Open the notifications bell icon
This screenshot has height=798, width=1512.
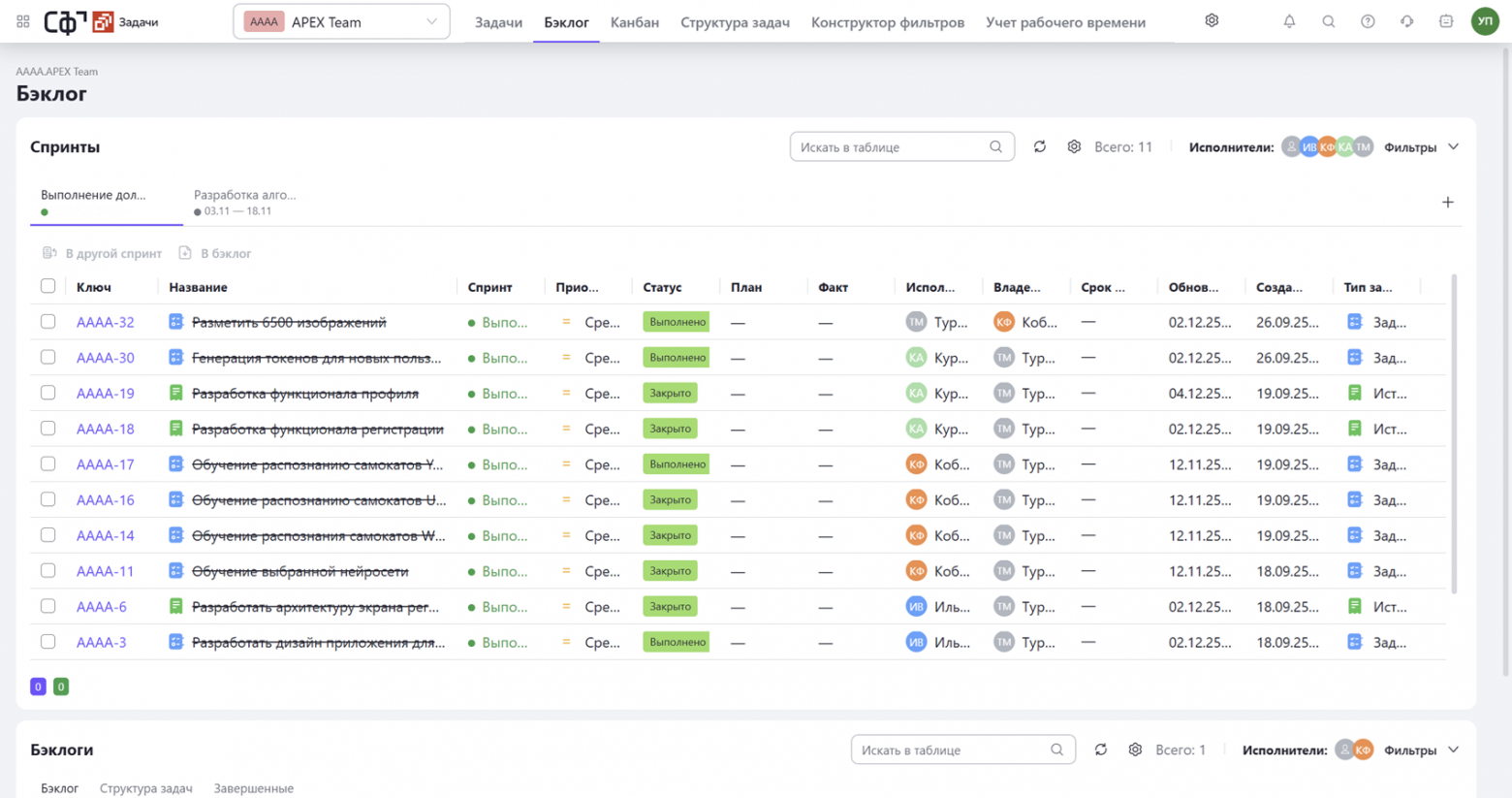click(x=1289, y=21)
